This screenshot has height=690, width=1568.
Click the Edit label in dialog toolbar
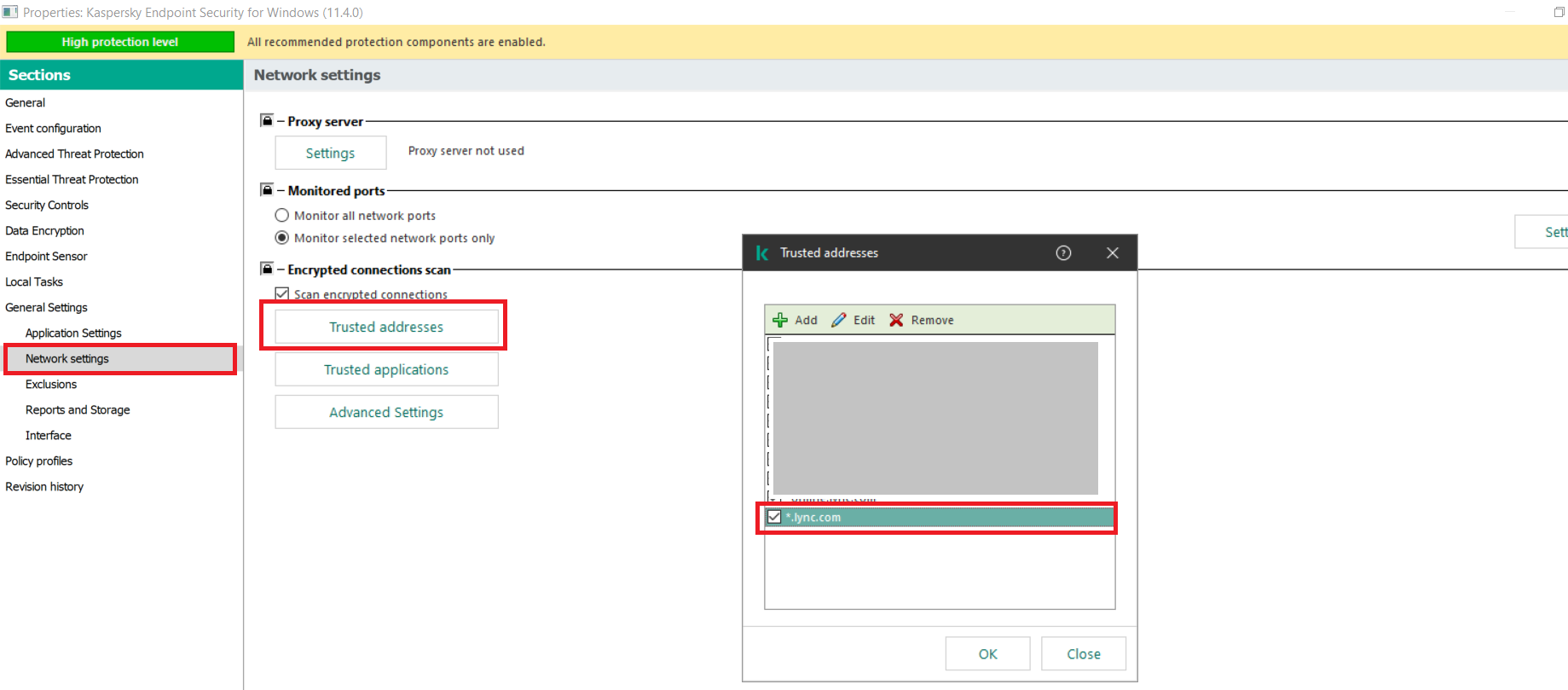coord(864,320)
